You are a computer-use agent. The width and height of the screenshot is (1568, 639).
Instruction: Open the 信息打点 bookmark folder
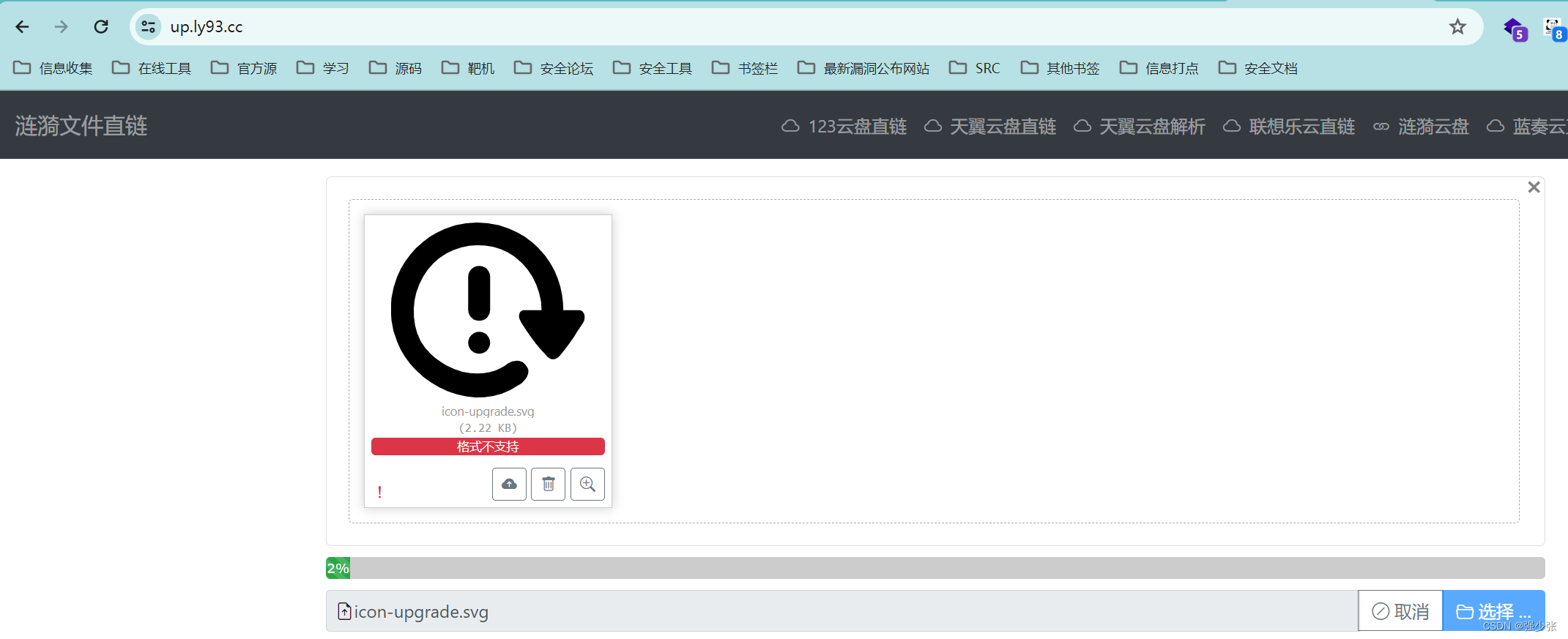pos(1159,68)
